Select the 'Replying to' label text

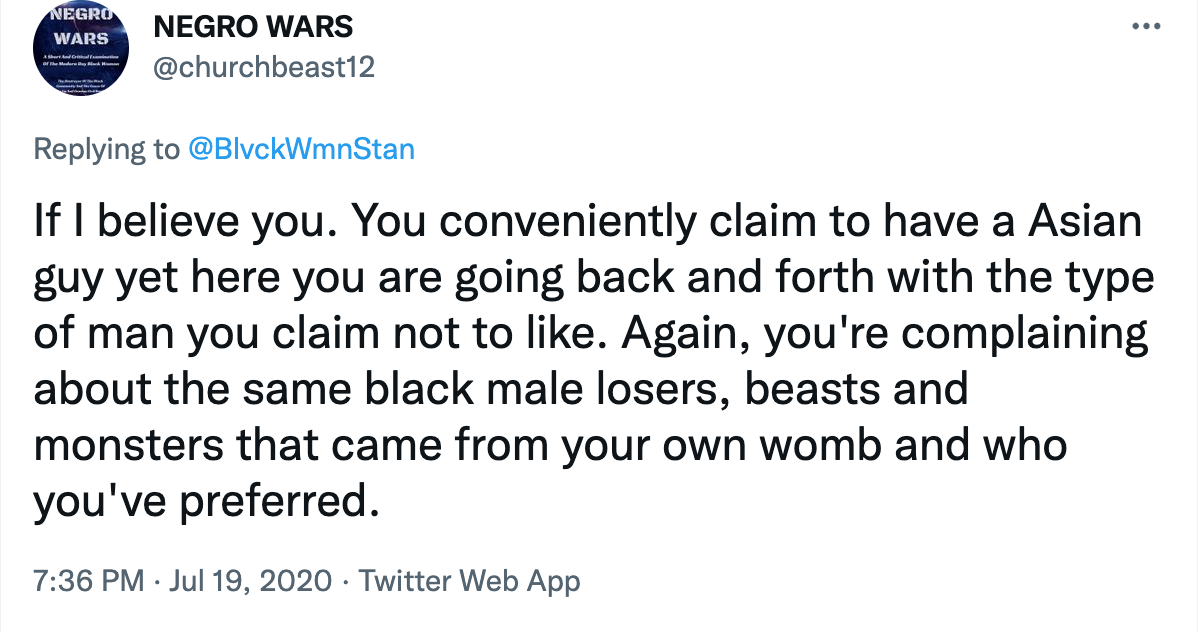[x=106, y=148]
